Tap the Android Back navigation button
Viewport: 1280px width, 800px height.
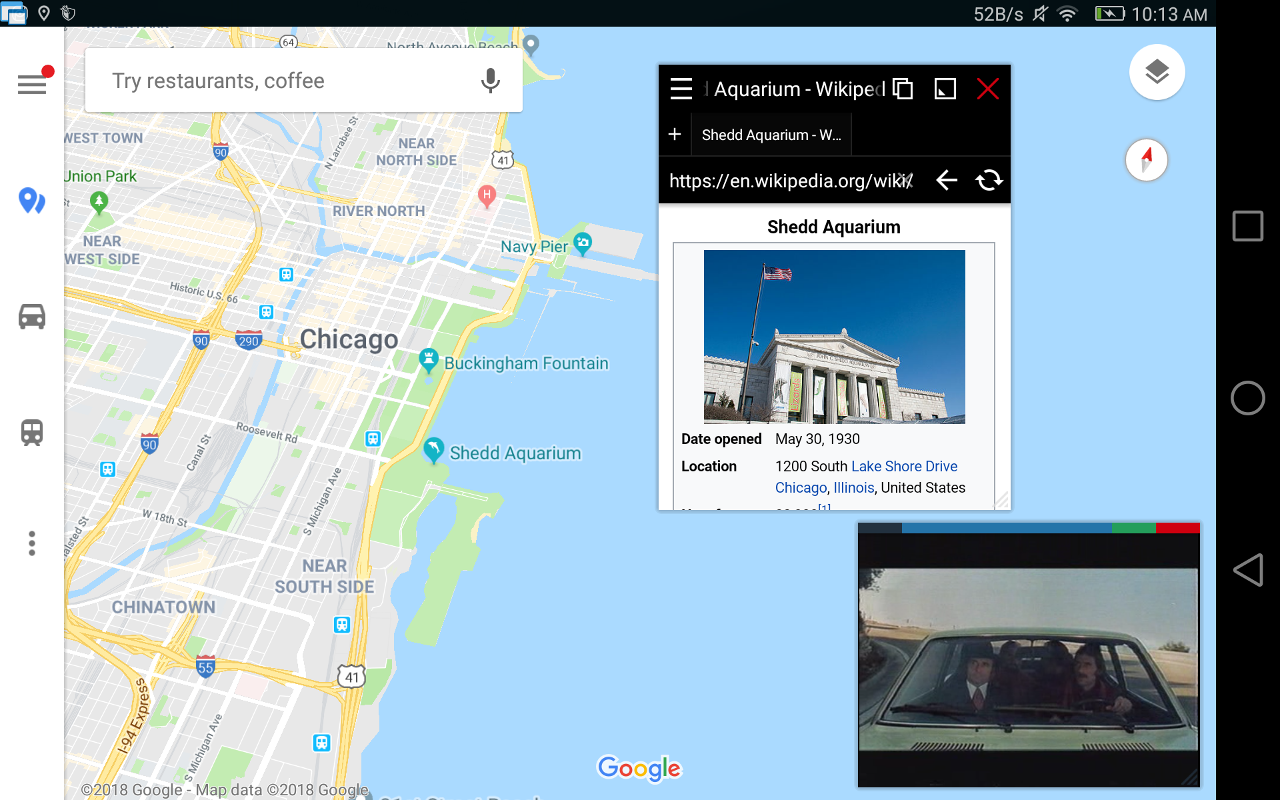pyautogui.click(x=1247, y=571)
